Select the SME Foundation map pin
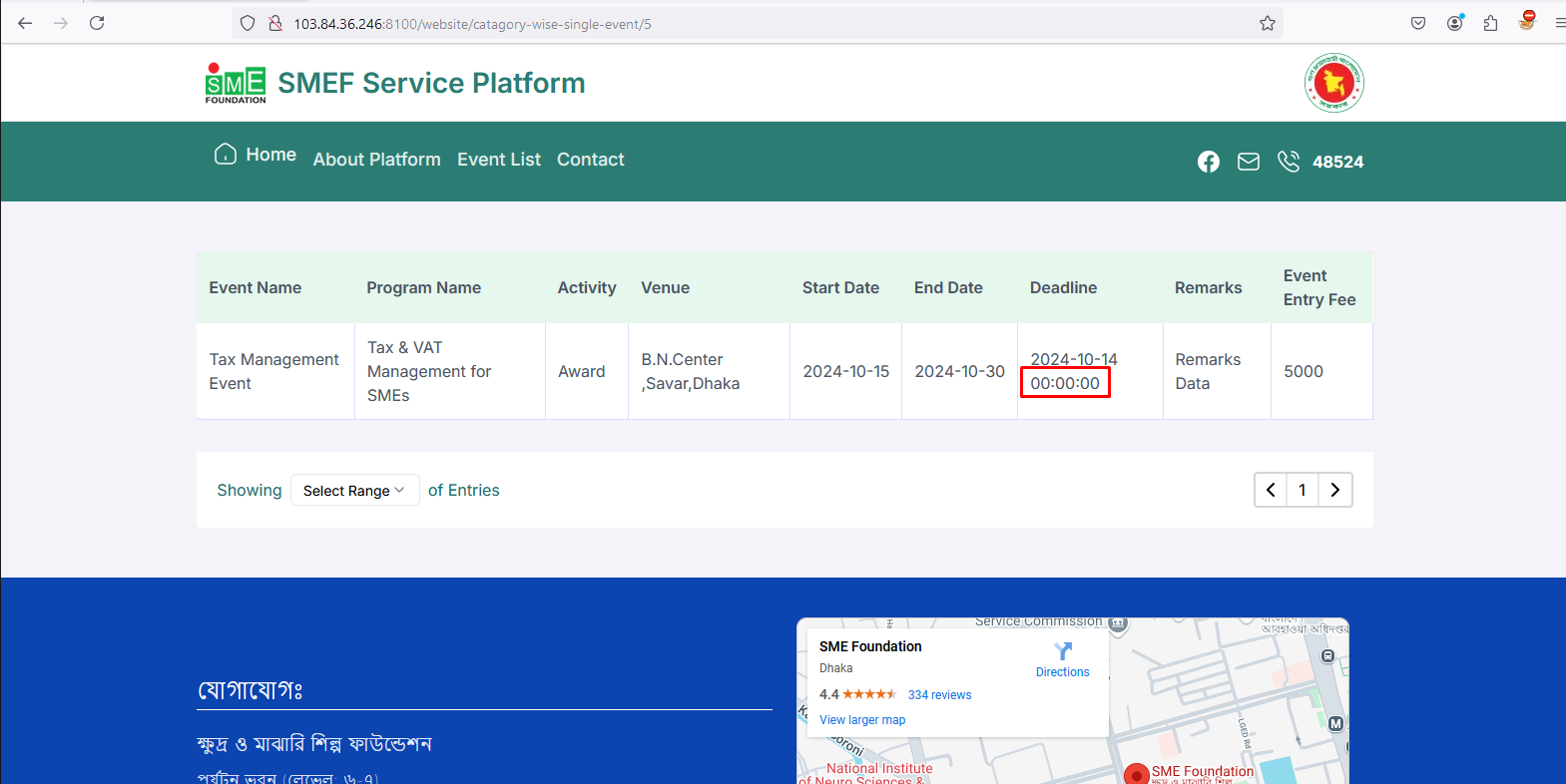Viewport: 1566px width, 784px height. coord(1136,775)
